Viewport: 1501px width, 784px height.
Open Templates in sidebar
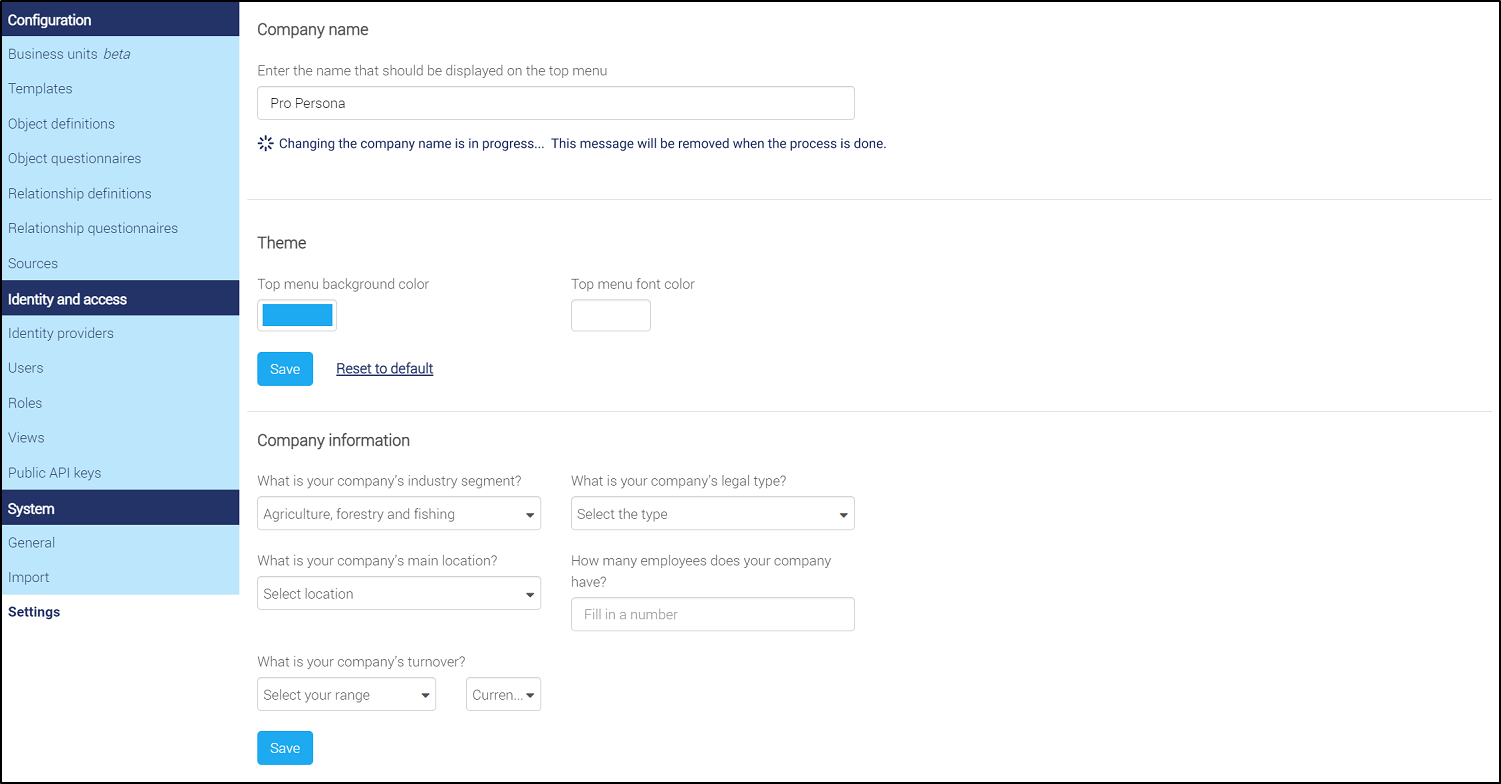(x=40, y=89)
